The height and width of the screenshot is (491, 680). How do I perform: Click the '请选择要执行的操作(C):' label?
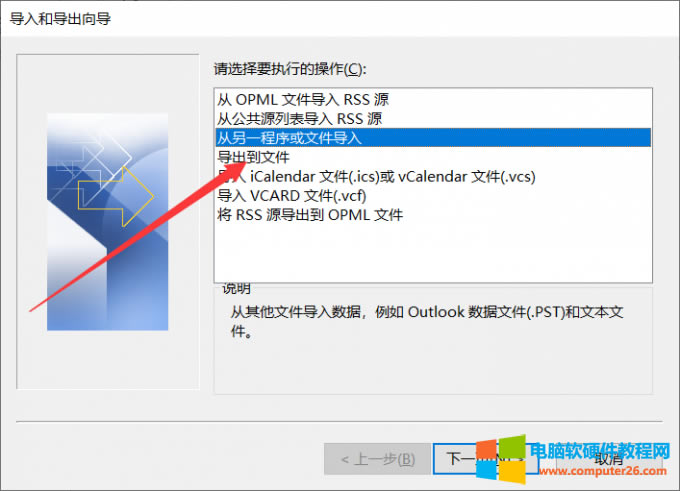coord(290,69)
